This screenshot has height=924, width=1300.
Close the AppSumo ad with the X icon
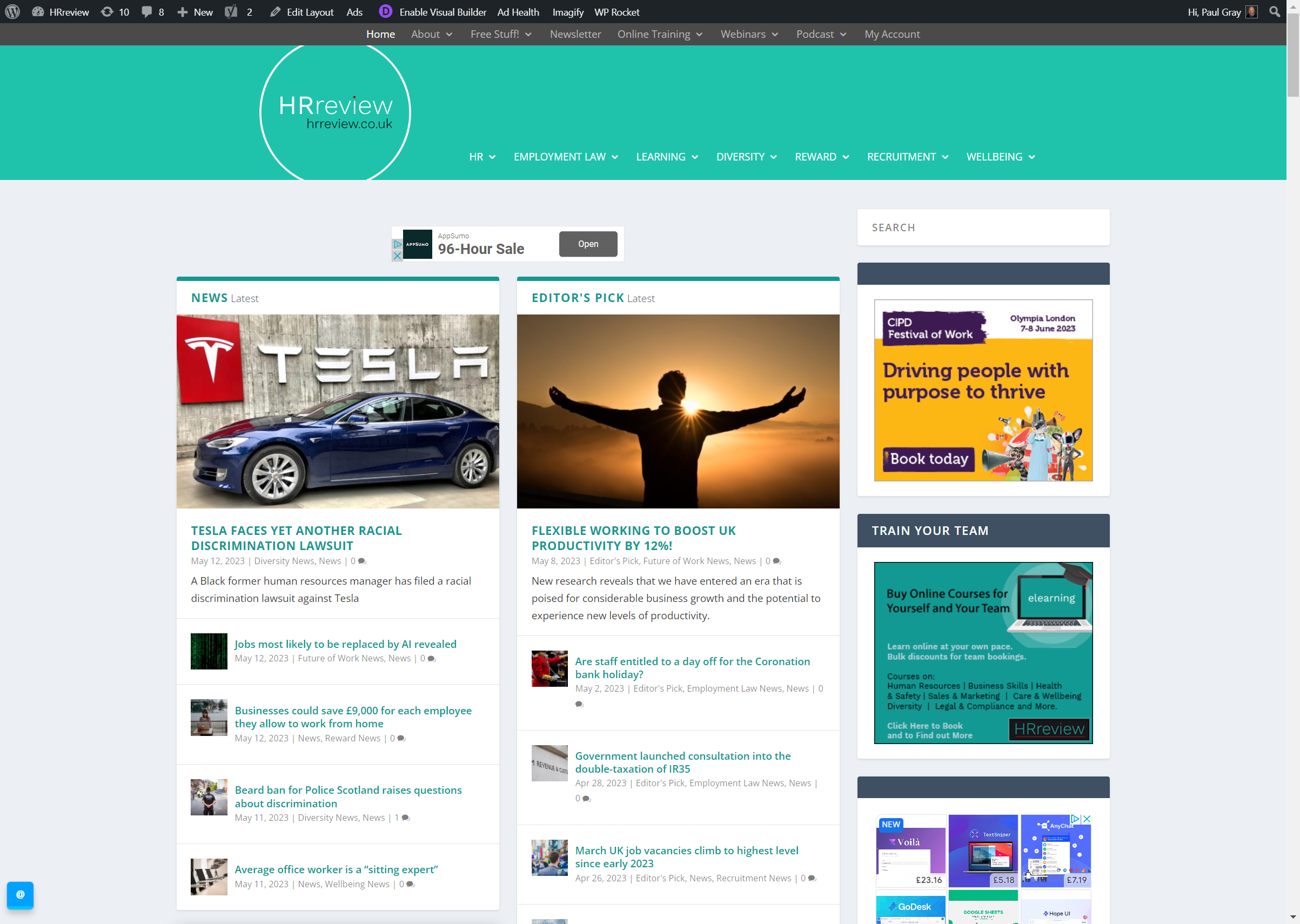point(397,256)
